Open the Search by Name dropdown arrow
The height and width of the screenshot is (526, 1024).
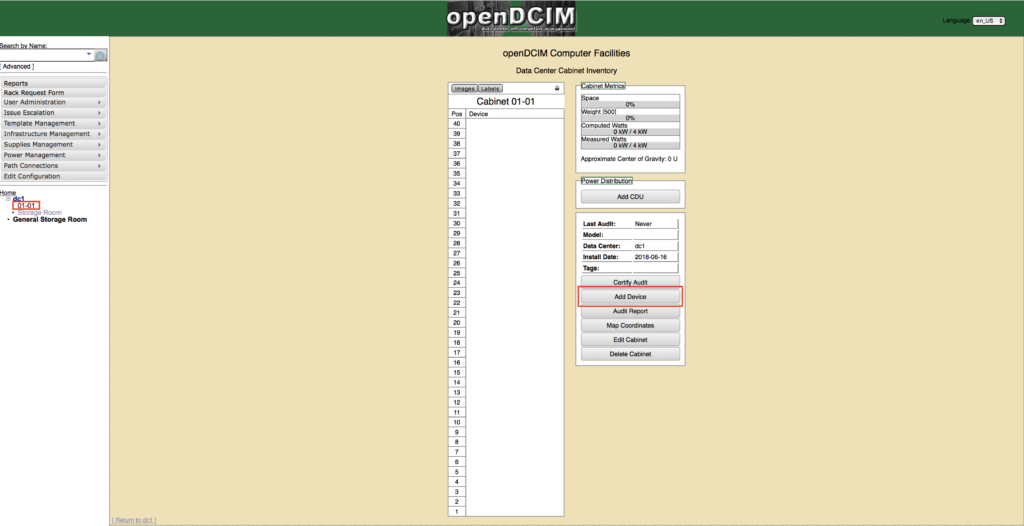click(89, 54)
